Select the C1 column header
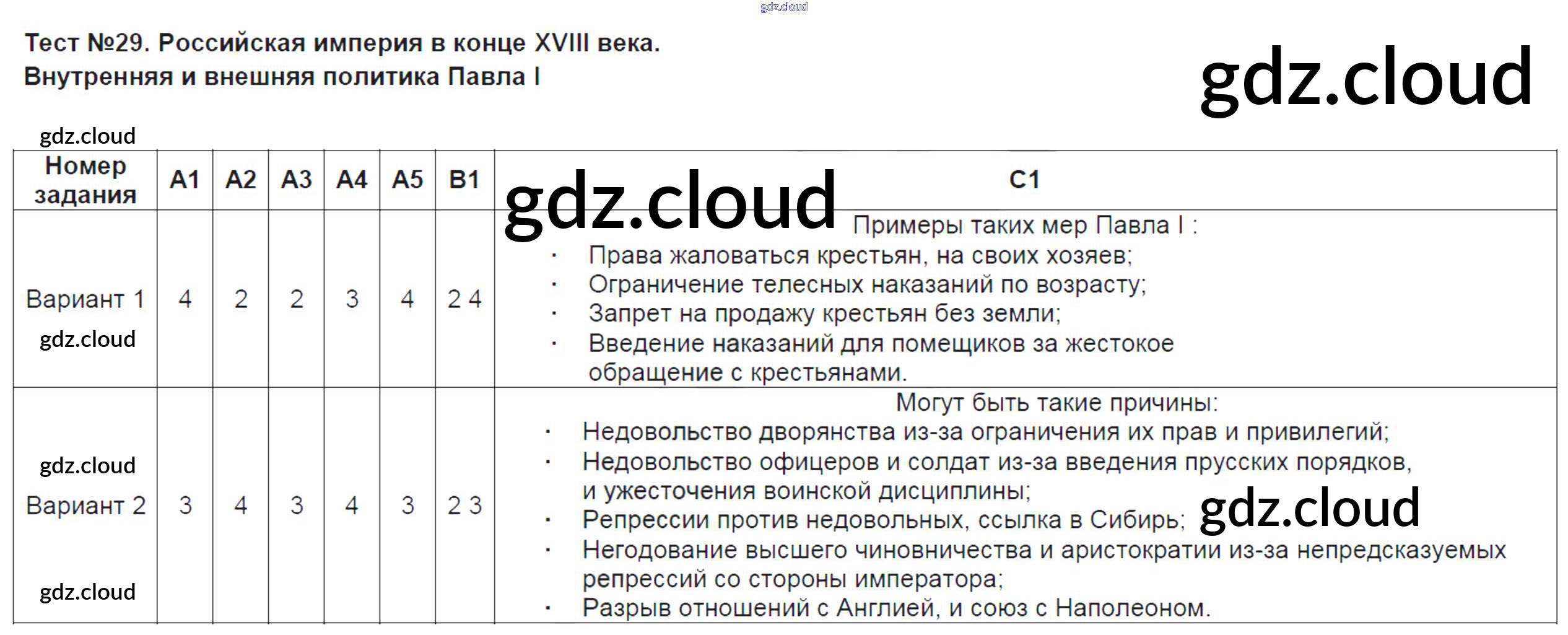Screen dimensions: 1568x635 point(1024,180)
